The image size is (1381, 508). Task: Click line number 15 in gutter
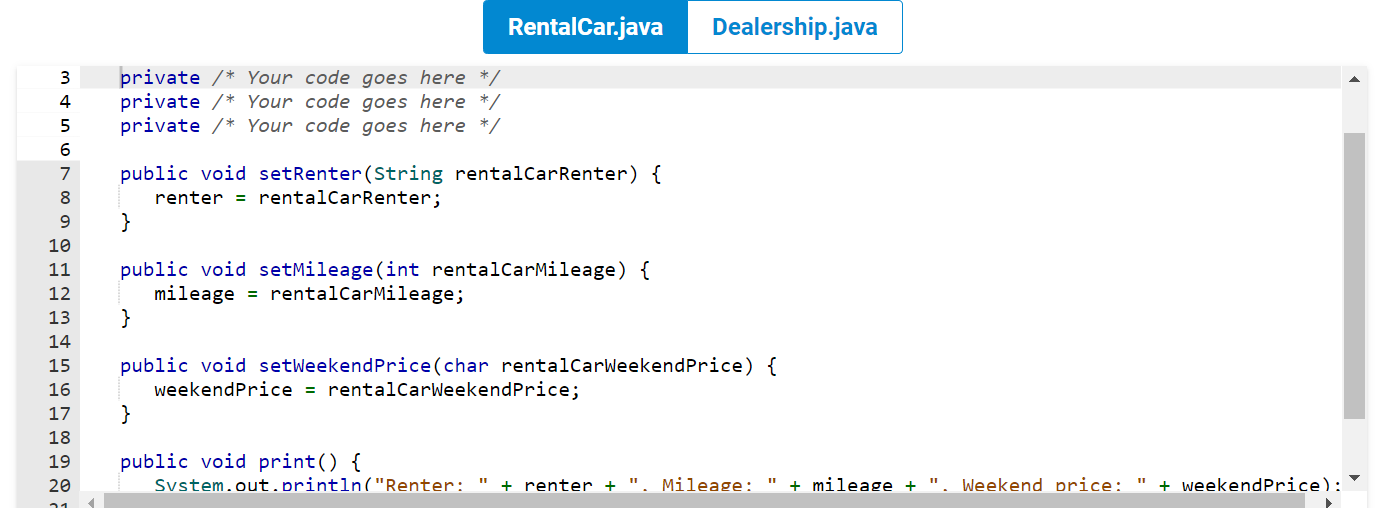click(x=59, y=366)
